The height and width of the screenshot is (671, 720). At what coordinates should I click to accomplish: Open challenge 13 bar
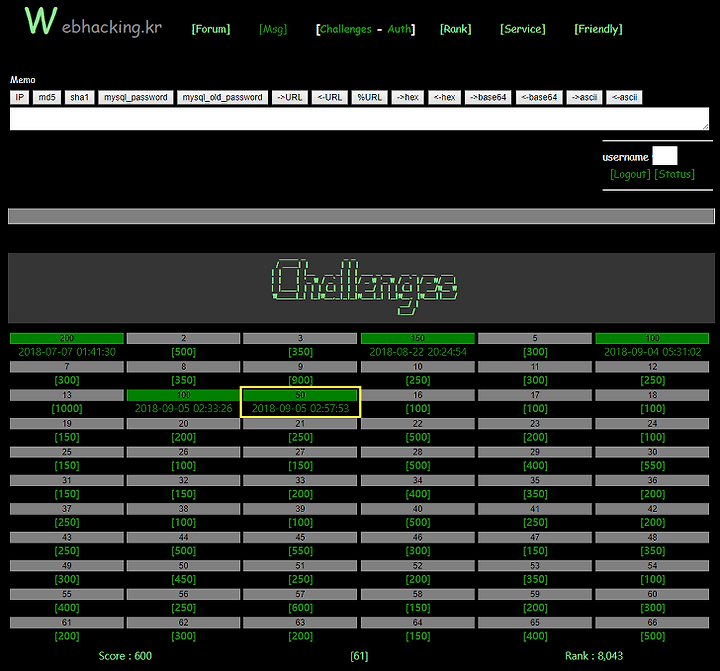click(x=67, y=395)
